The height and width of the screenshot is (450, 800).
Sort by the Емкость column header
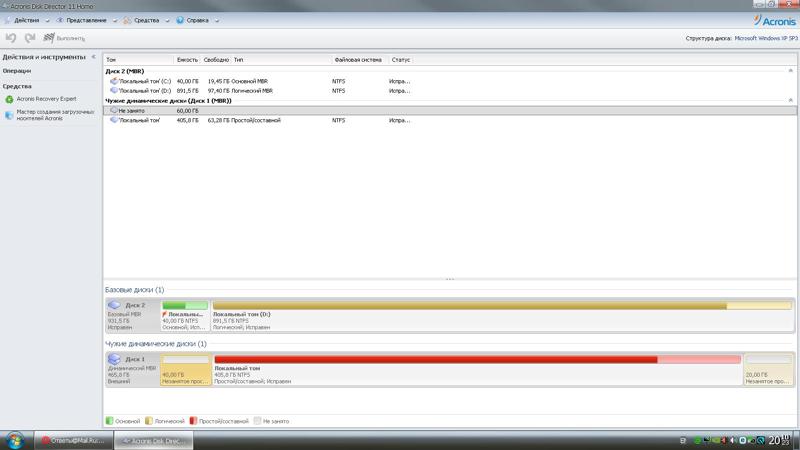[x=187, y=60]
